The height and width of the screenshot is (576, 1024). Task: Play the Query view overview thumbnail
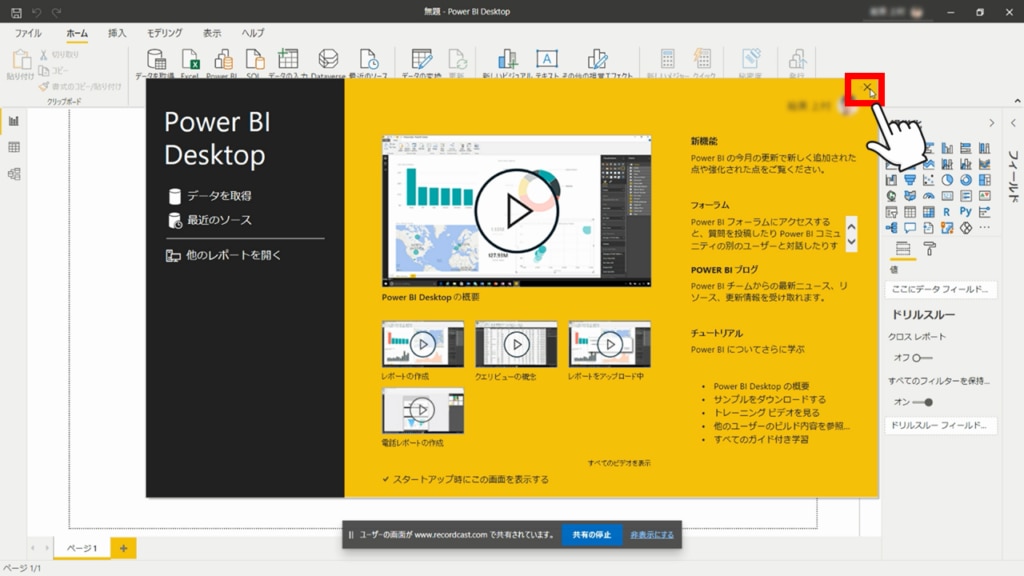(x=517, y=344)
